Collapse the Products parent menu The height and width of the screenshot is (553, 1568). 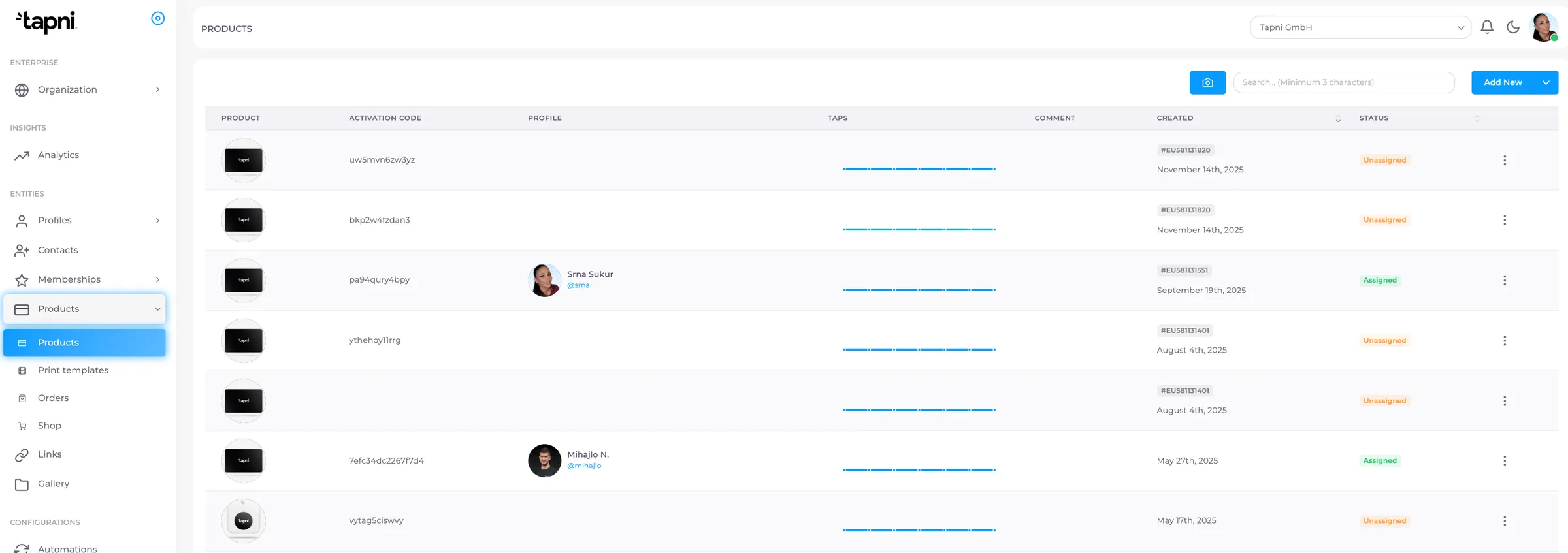point(84,309)
